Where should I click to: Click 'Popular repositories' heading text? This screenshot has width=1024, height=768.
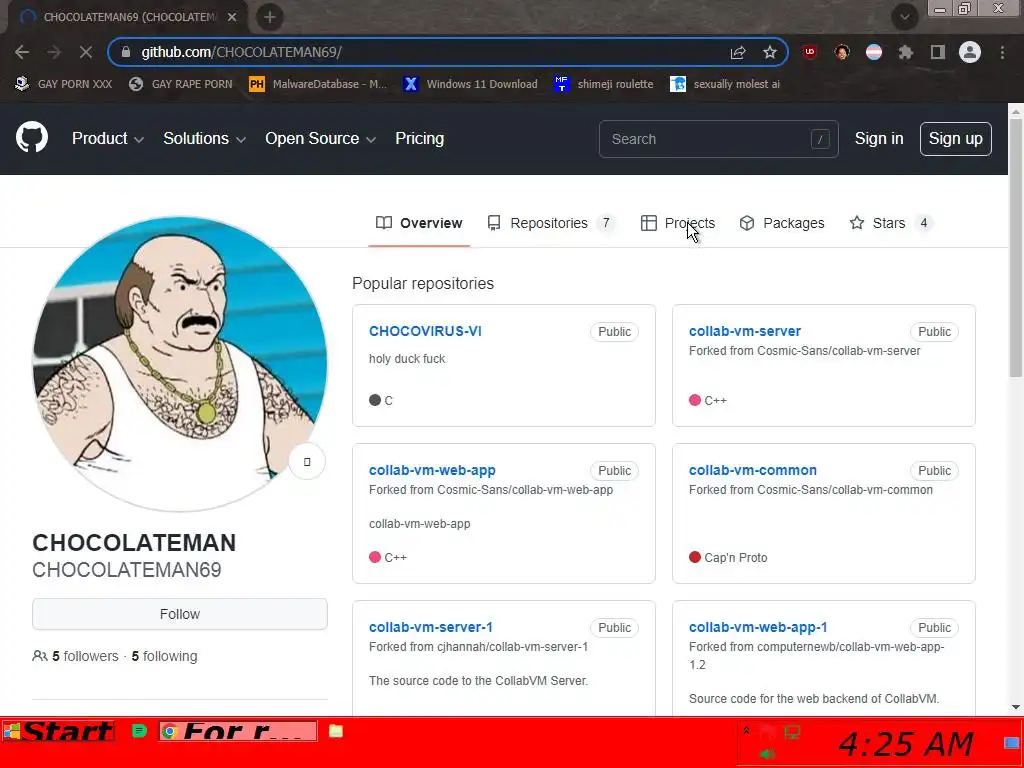click(423, 283)
